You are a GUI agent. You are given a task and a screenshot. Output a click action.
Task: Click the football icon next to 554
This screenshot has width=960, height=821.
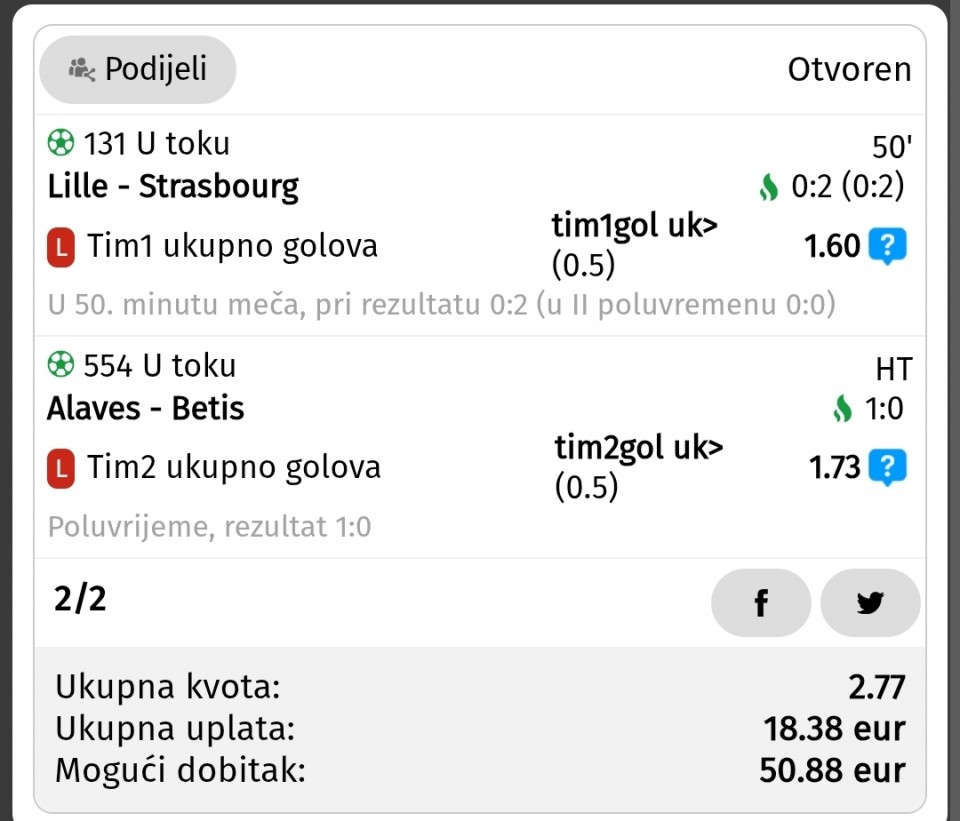tap(61, 366)
